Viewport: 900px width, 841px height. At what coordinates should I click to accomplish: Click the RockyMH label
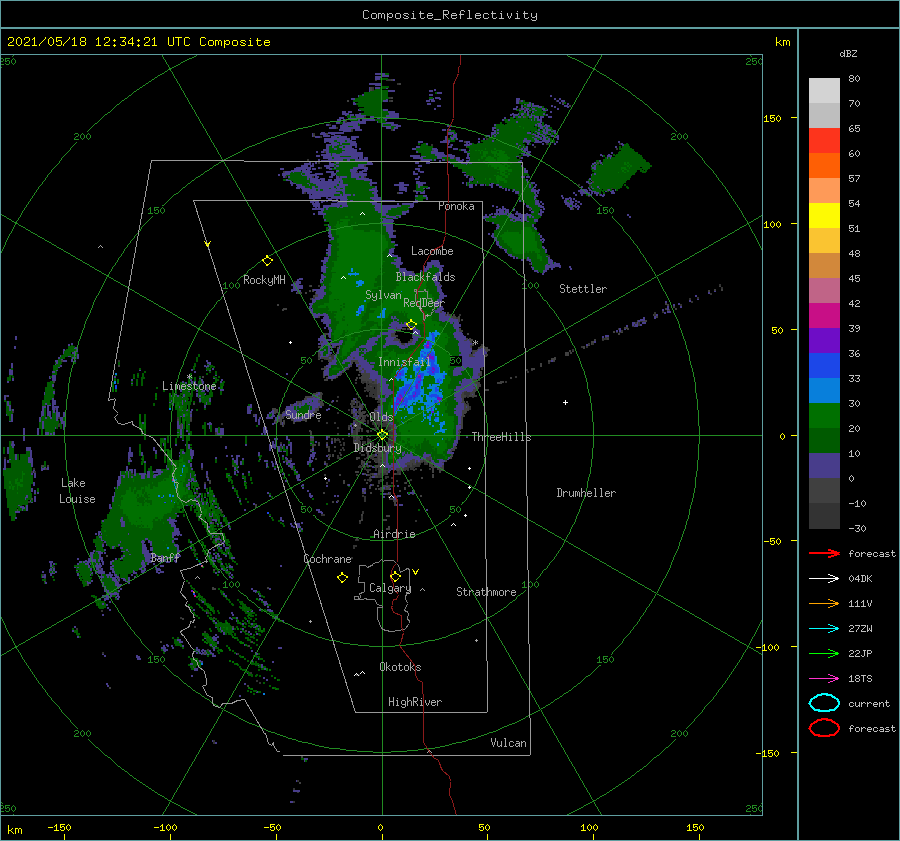(x=264, y=280)
